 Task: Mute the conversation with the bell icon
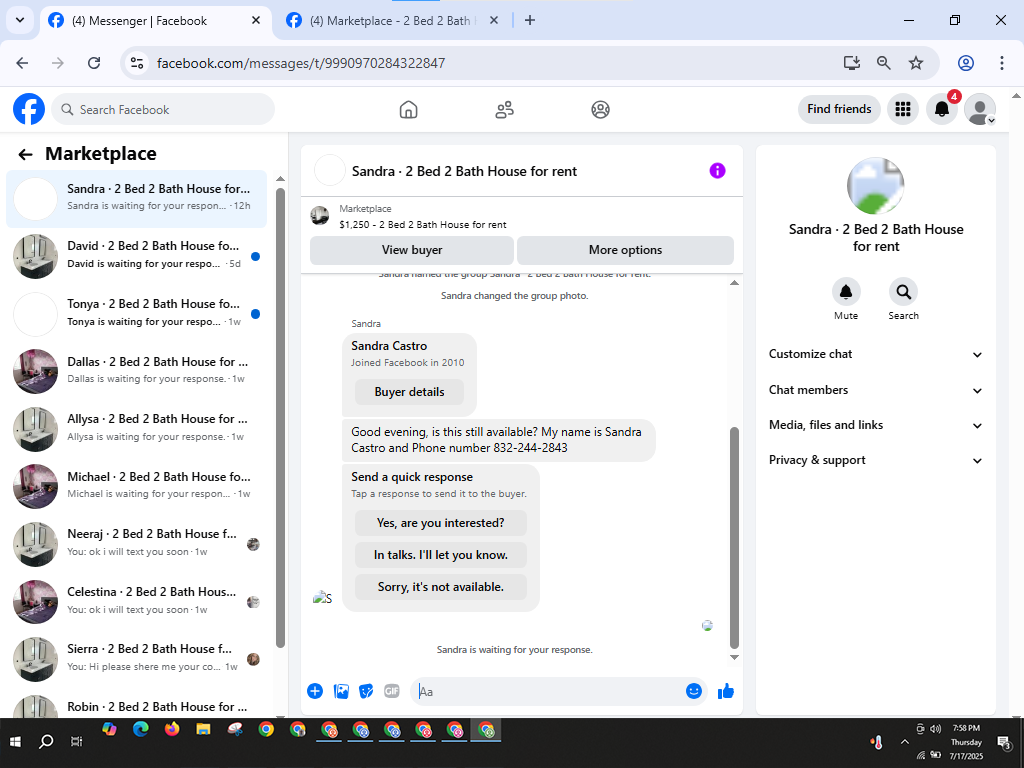point(846,292)
